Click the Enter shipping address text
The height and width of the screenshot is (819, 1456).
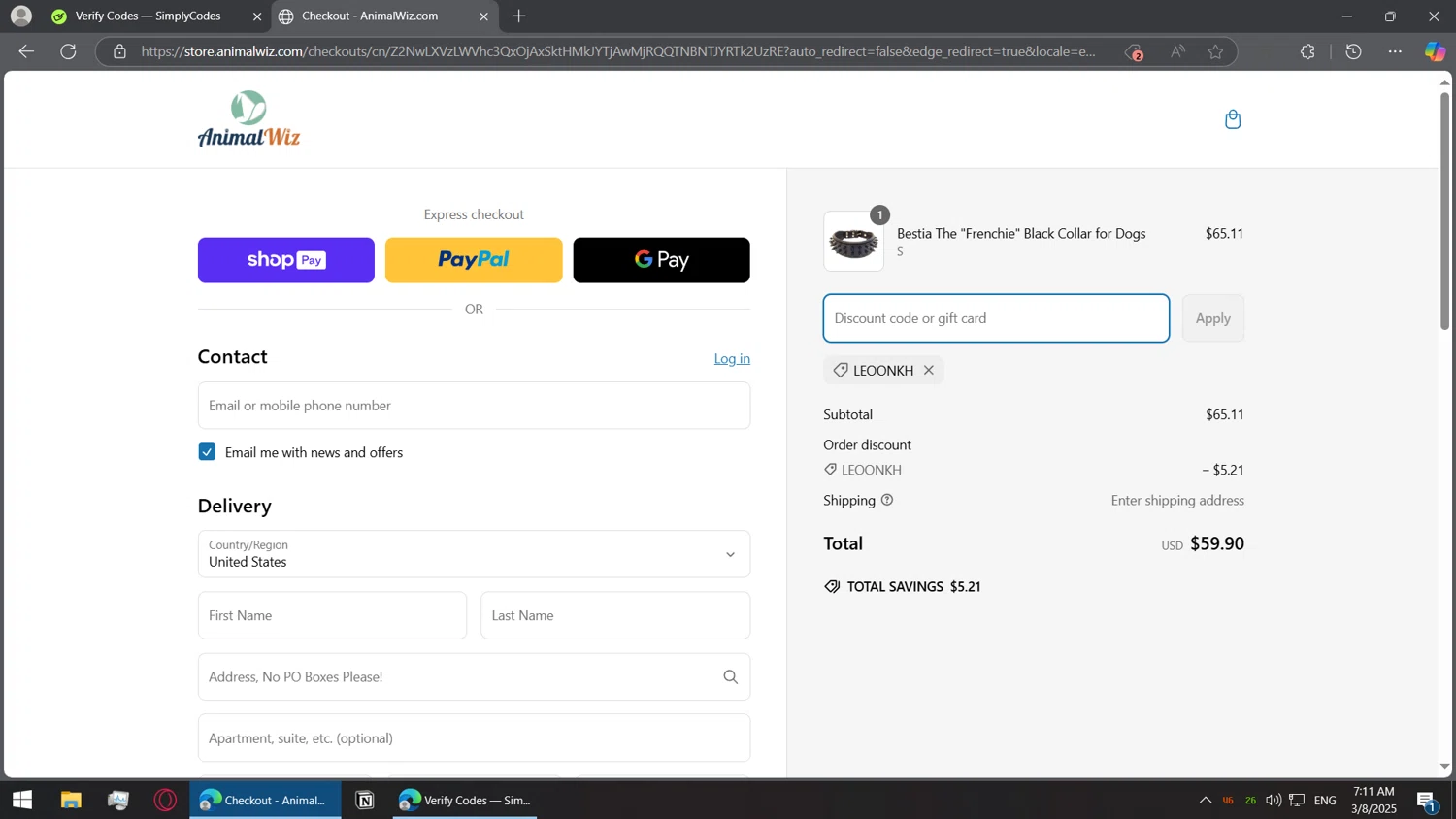[1177, 500]
